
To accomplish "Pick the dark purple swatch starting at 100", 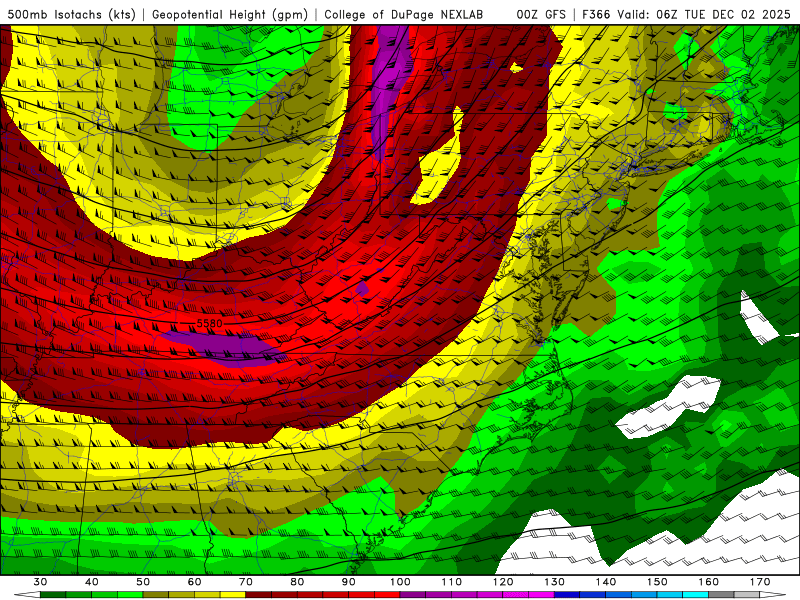I will 413,595.
